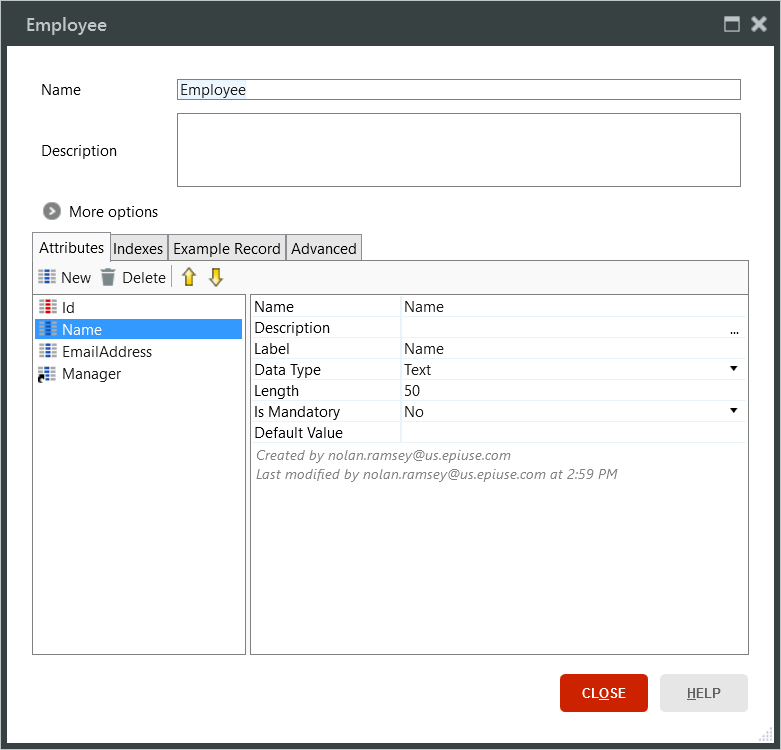
Task: Click the New attribute icon
Action: [47, 277]
